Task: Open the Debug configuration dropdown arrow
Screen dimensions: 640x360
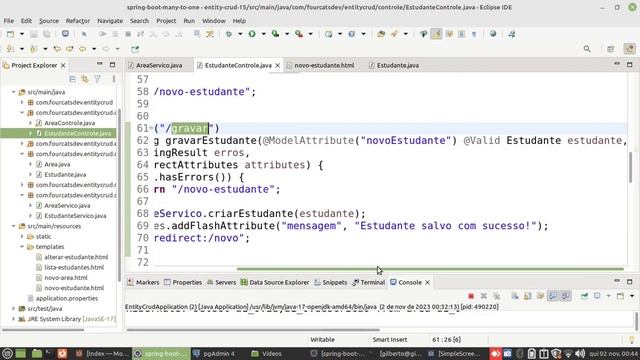Action: tap(240, 34)
